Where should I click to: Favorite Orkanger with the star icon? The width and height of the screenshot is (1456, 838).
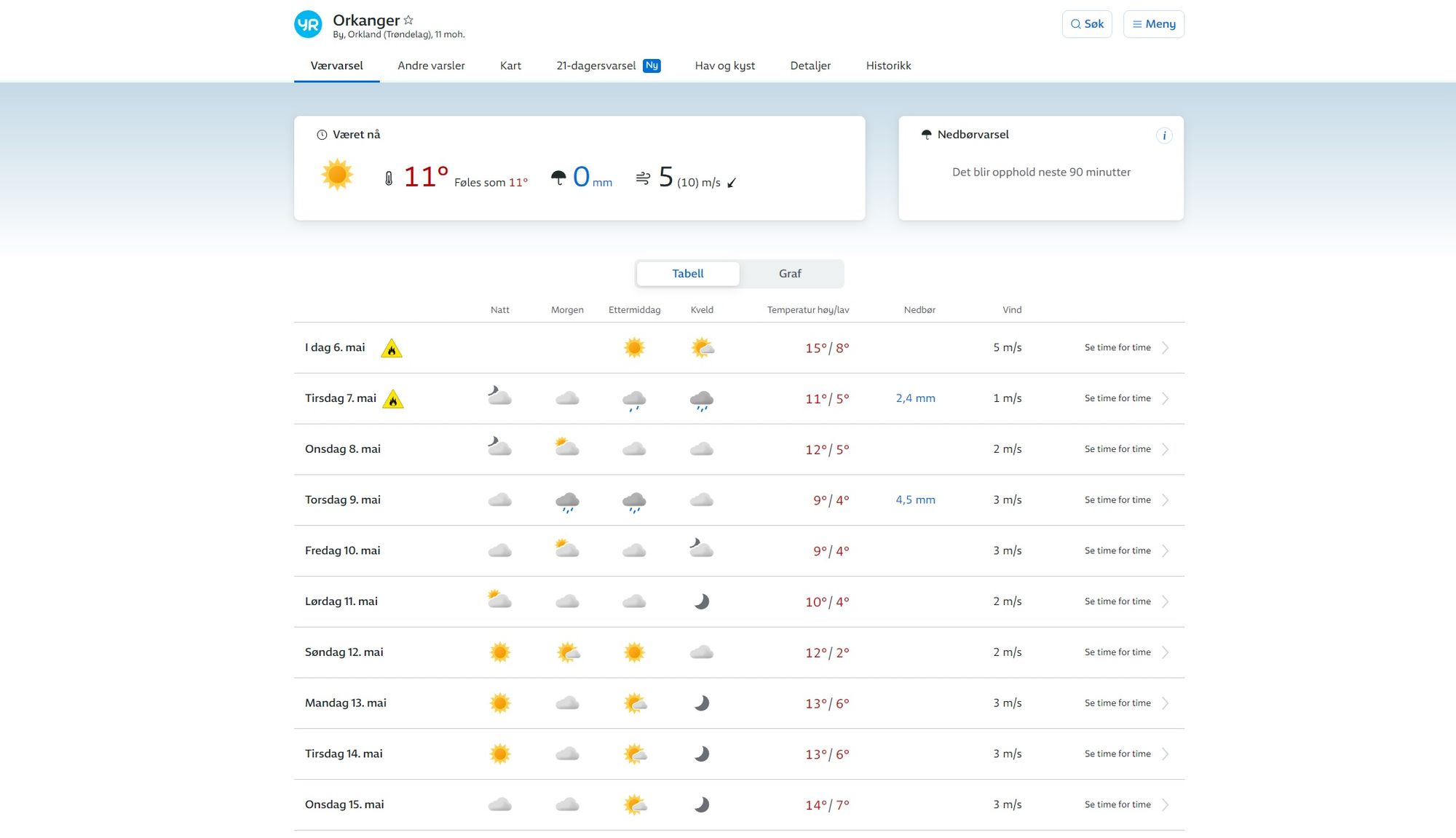click(408, 20)
